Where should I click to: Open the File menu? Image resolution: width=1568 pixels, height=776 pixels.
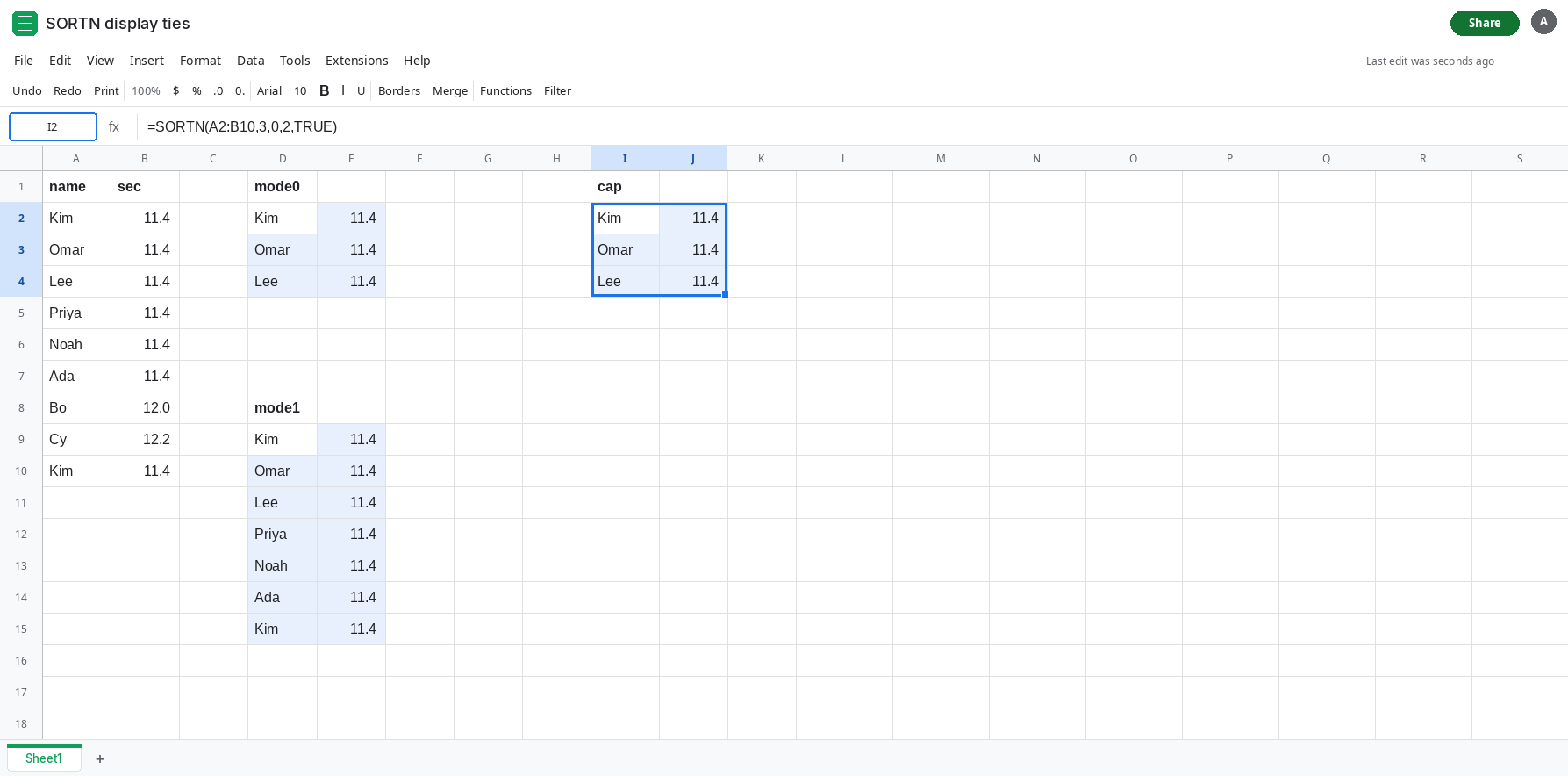click(24, 61)
